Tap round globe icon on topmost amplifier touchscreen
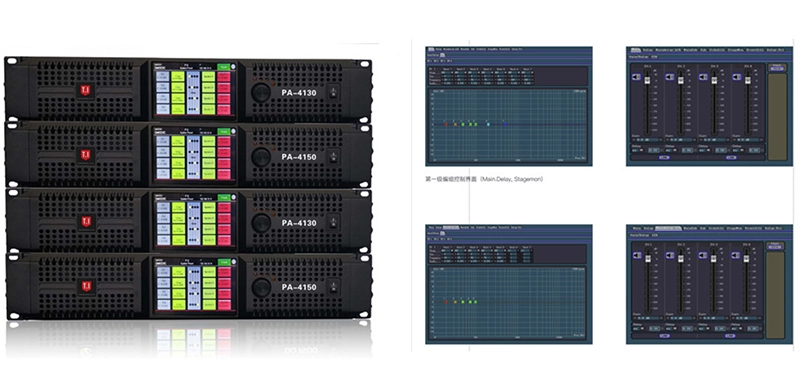This screenshot has height=387, width=800. pos(233,66)
